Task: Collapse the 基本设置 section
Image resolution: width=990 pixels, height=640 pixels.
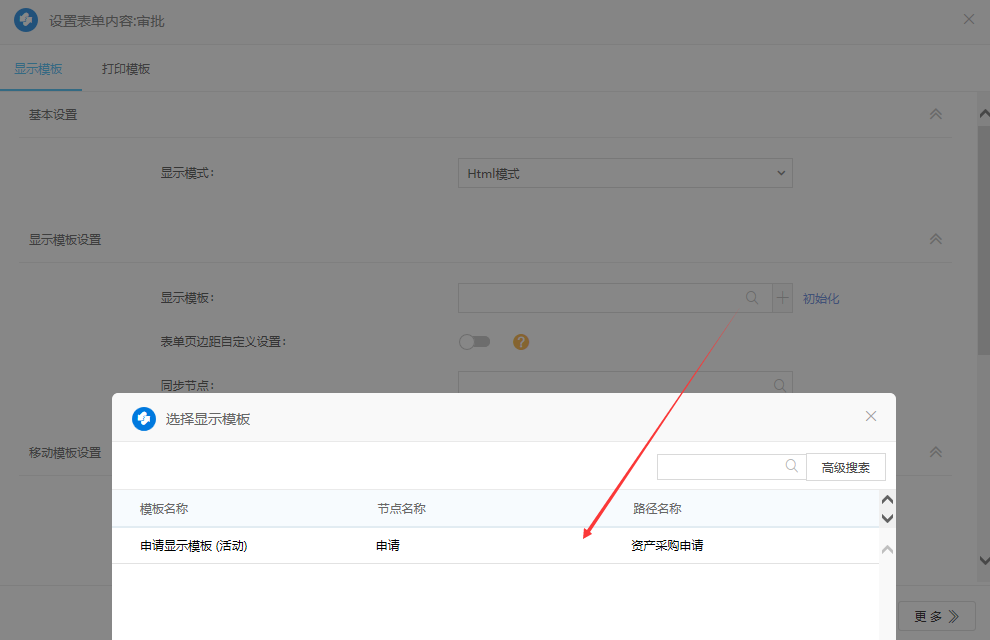Action: point(936,114)
